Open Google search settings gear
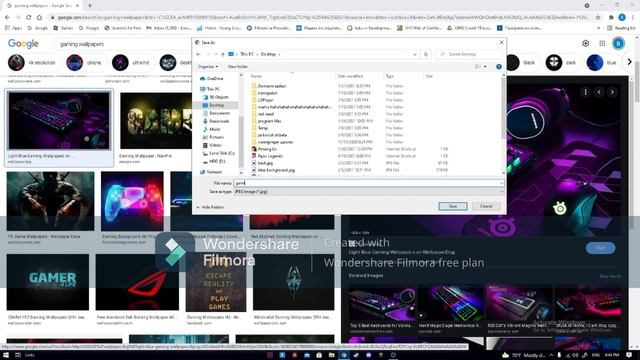Viewport: 640px width, 360px height. [585, 43]
